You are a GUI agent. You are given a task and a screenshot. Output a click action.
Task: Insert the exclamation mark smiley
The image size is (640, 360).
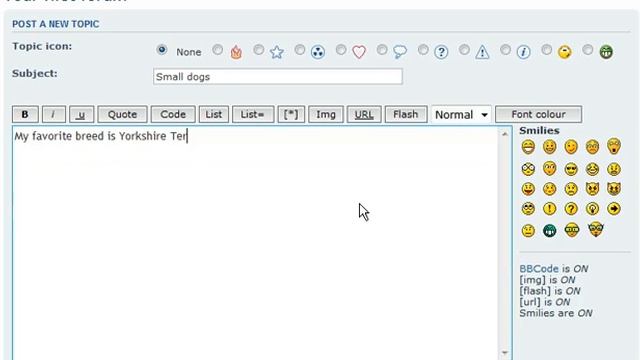(550, 209)
